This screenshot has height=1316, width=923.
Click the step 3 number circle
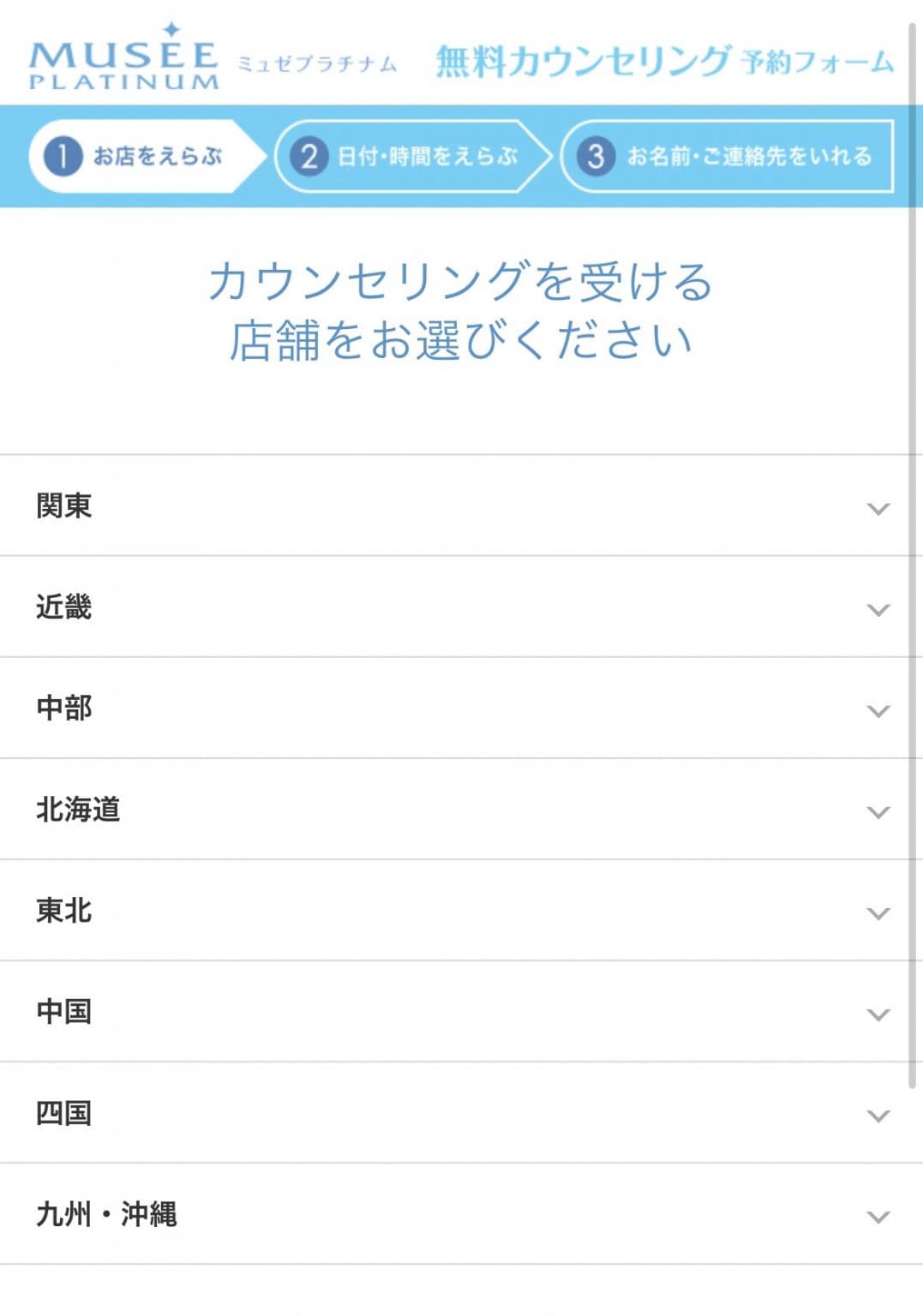596,156
